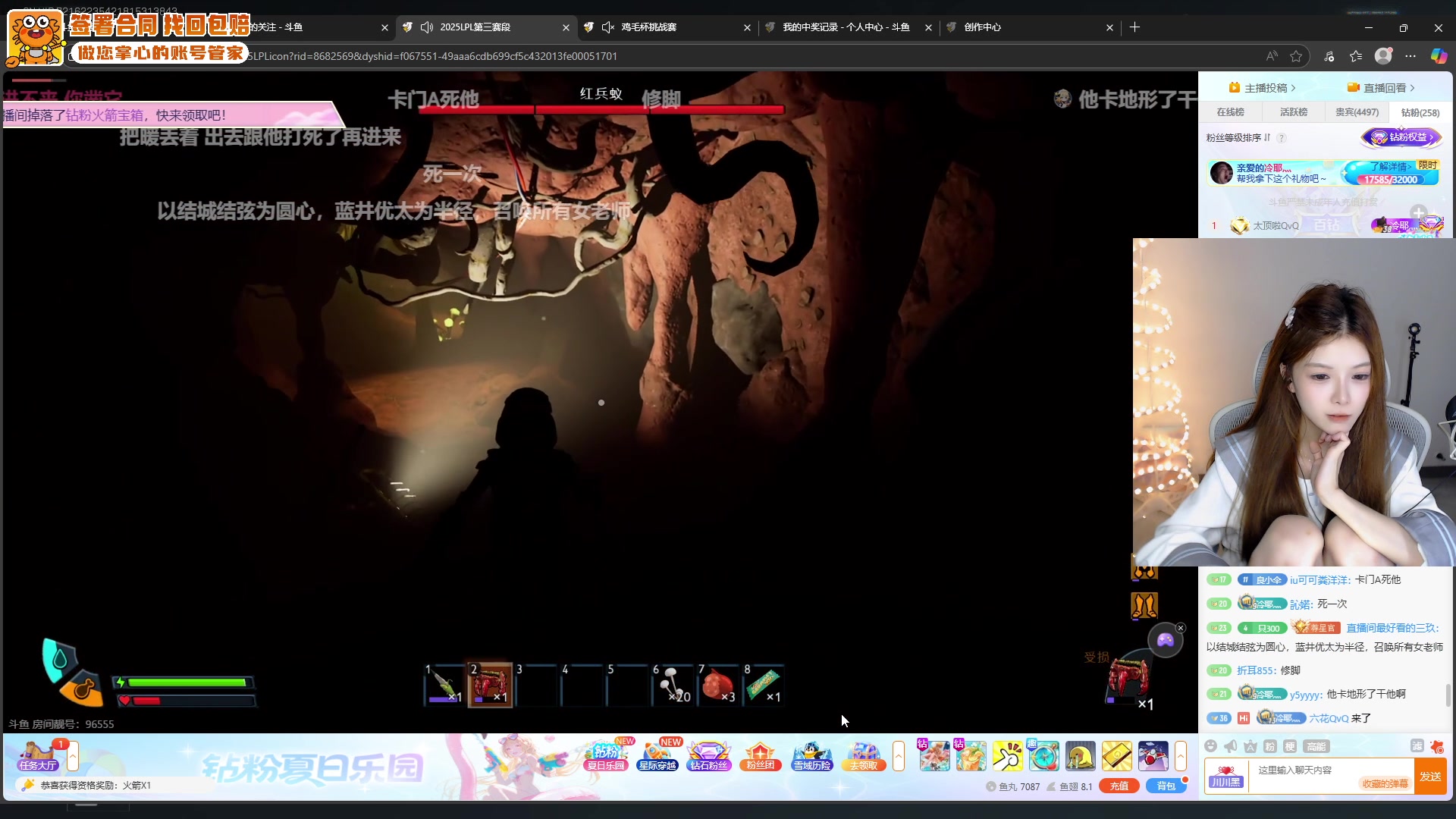1456x819 pixels.
Task: Toggle 粉丝等级排序 sort order
Action: point(1238,138)
